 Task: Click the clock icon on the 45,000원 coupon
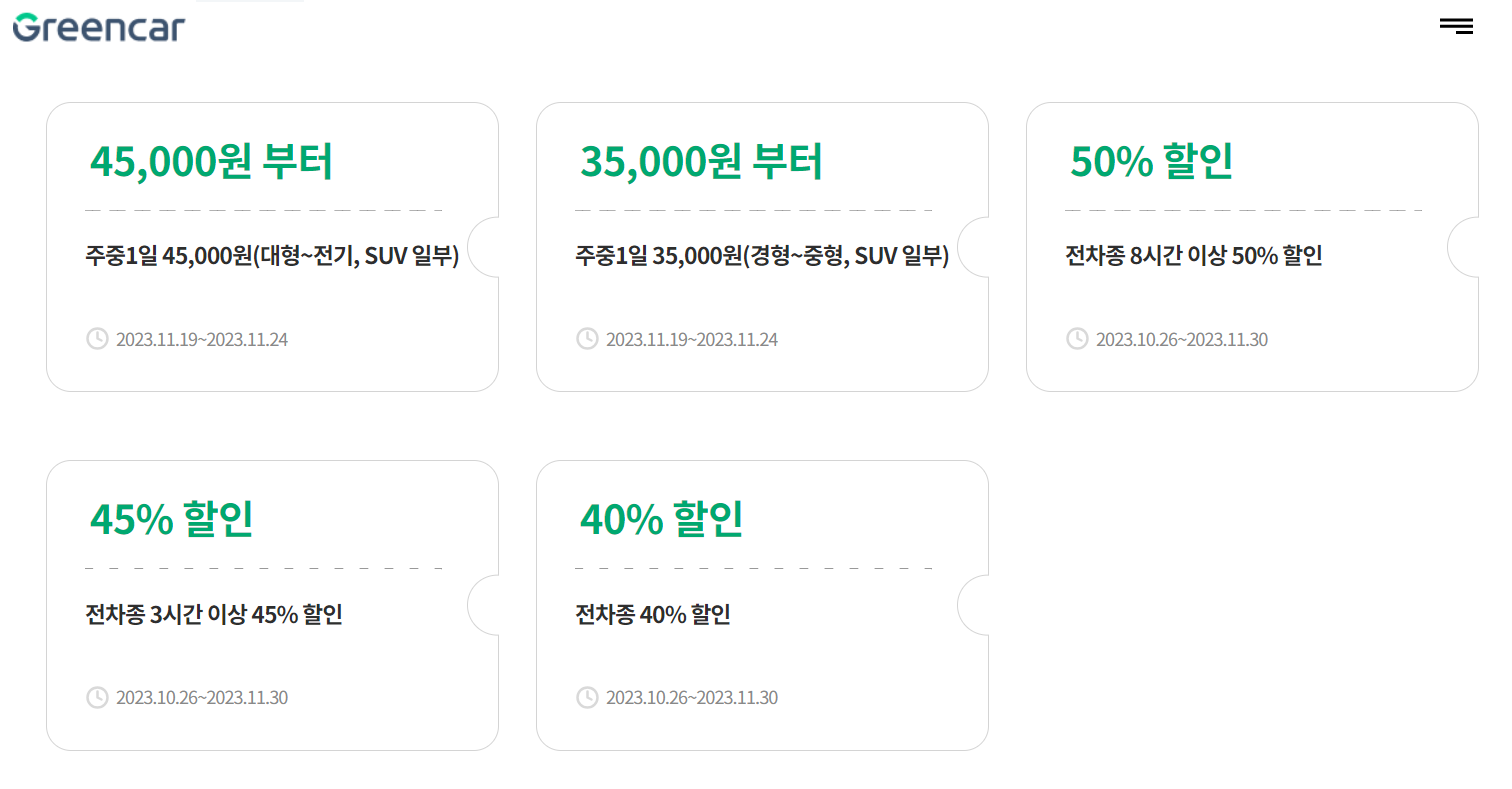point(96,339)
